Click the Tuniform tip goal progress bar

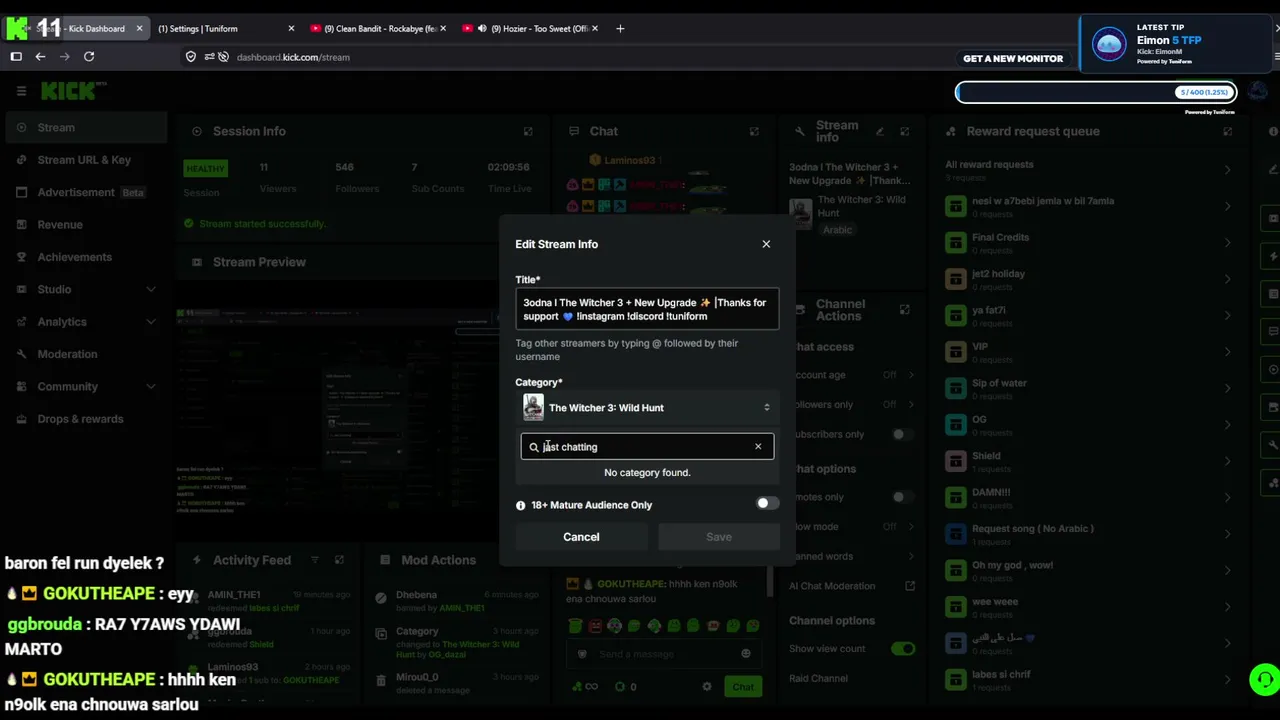[x=1096, y=93]
